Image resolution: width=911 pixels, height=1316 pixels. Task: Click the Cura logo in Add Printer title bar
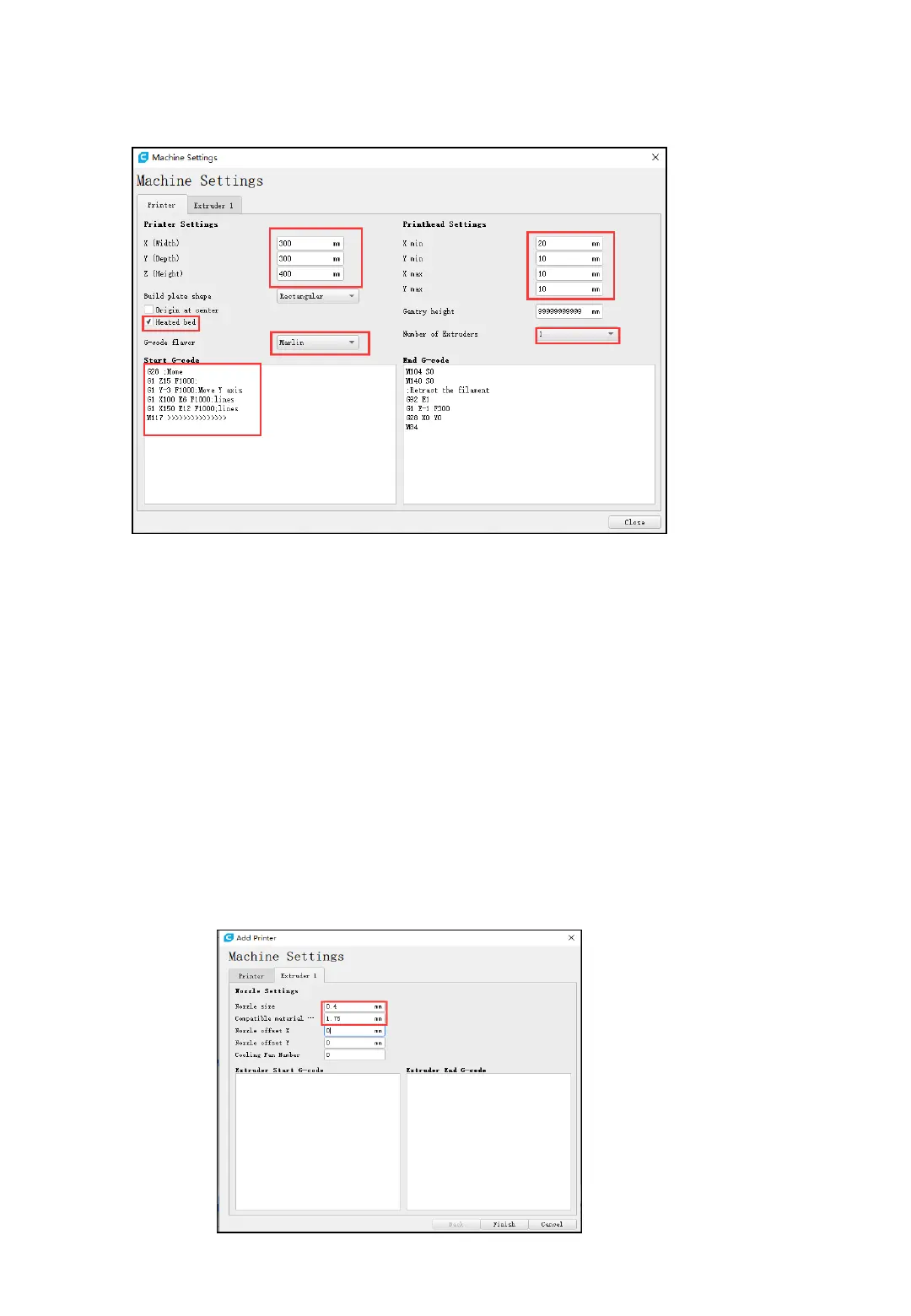tap(229, 937)
